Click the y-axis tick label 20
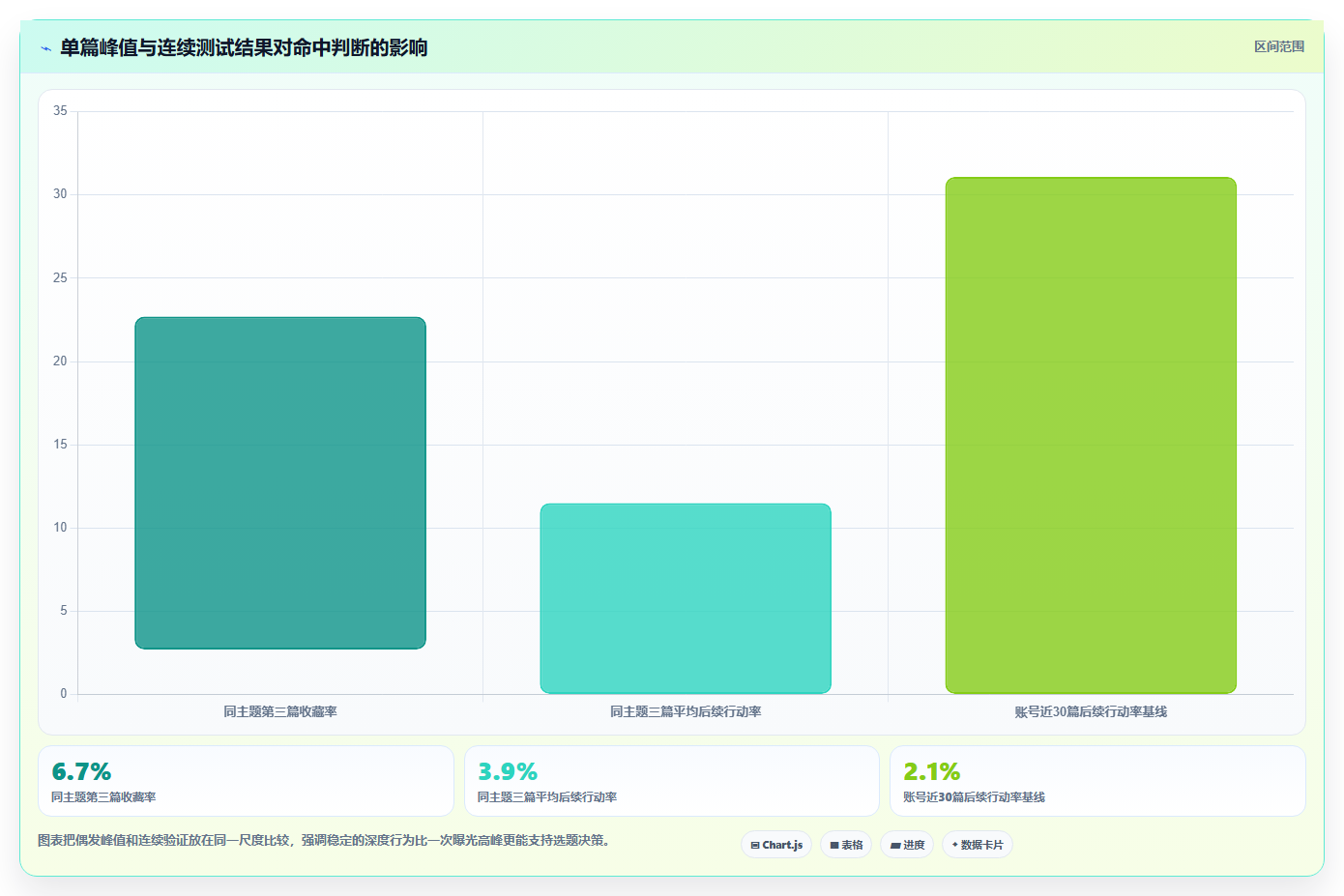 [60, 361]
